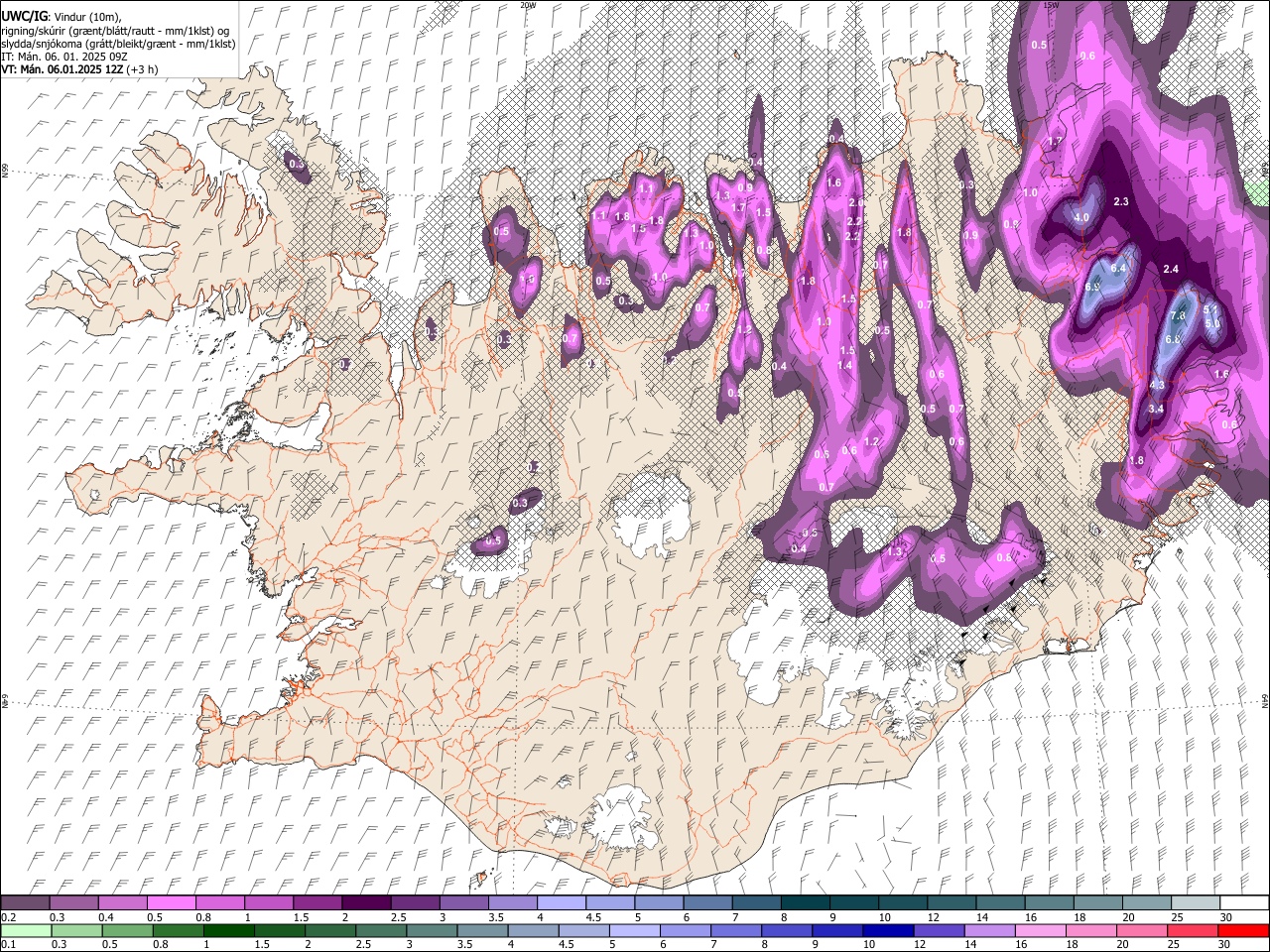Click the dark green 1–1.5 rain legend swatch
1270x952 pixels.
tap(228, 931)
